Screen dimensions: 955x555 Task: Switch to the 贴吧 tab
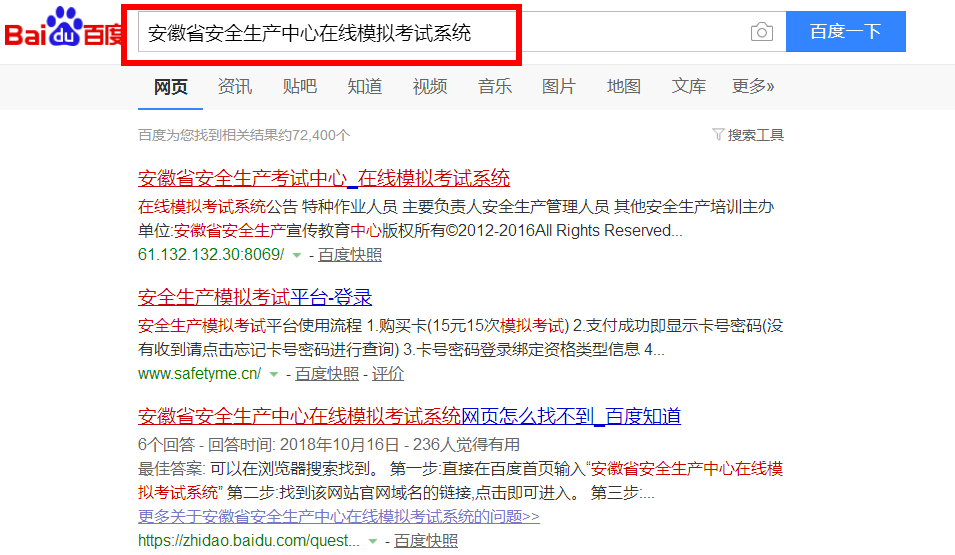pos(300,87)
